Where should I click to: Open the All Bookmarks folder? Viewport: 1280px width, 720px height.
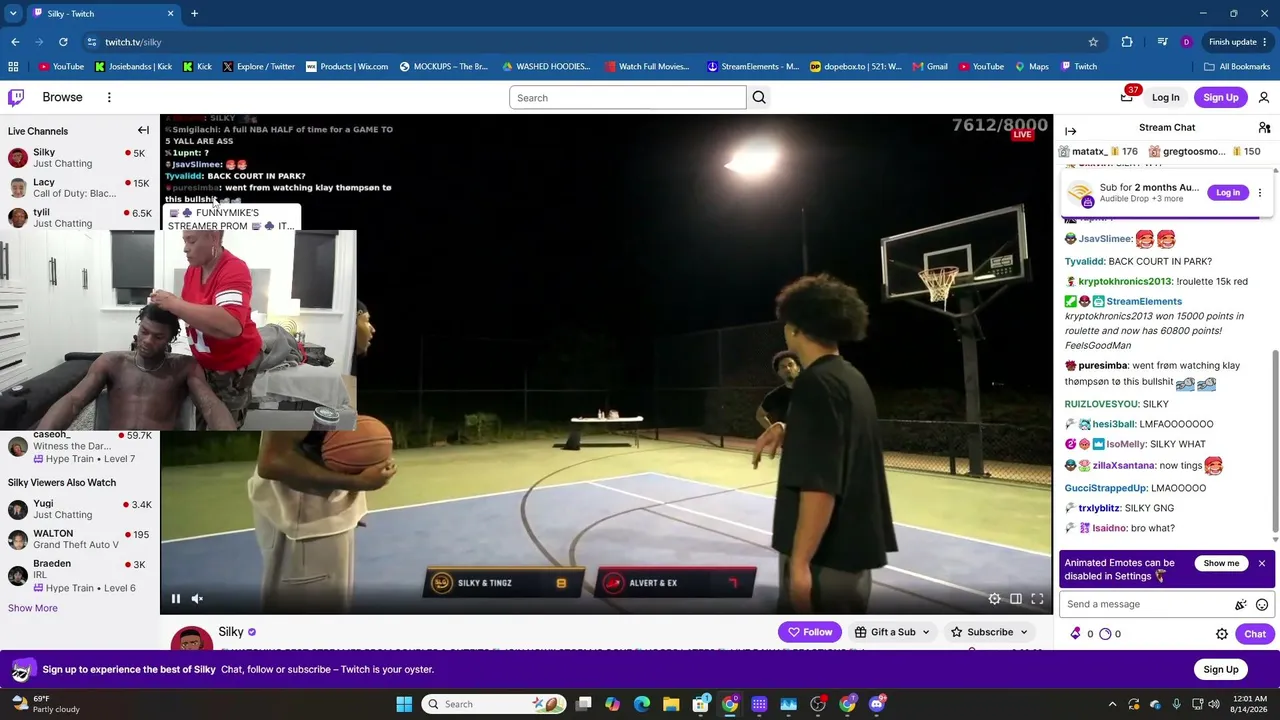[x=1237, y=67]
